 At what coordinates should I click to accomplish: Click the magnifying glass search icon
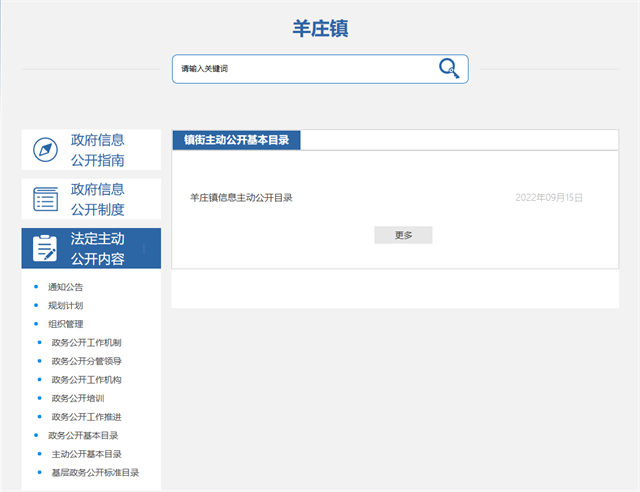pyautogui.click(x=449, y=68)
